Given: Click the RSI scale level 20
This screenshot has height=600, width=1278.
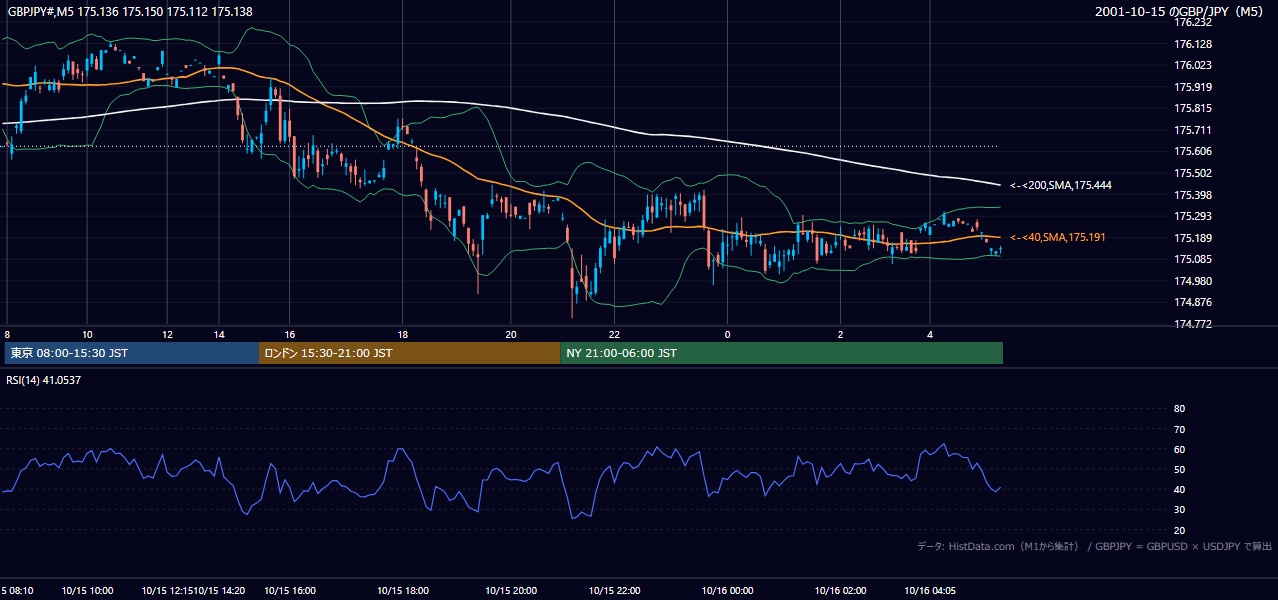Looking at the screenshot, I should click(x=1179, y=530).
